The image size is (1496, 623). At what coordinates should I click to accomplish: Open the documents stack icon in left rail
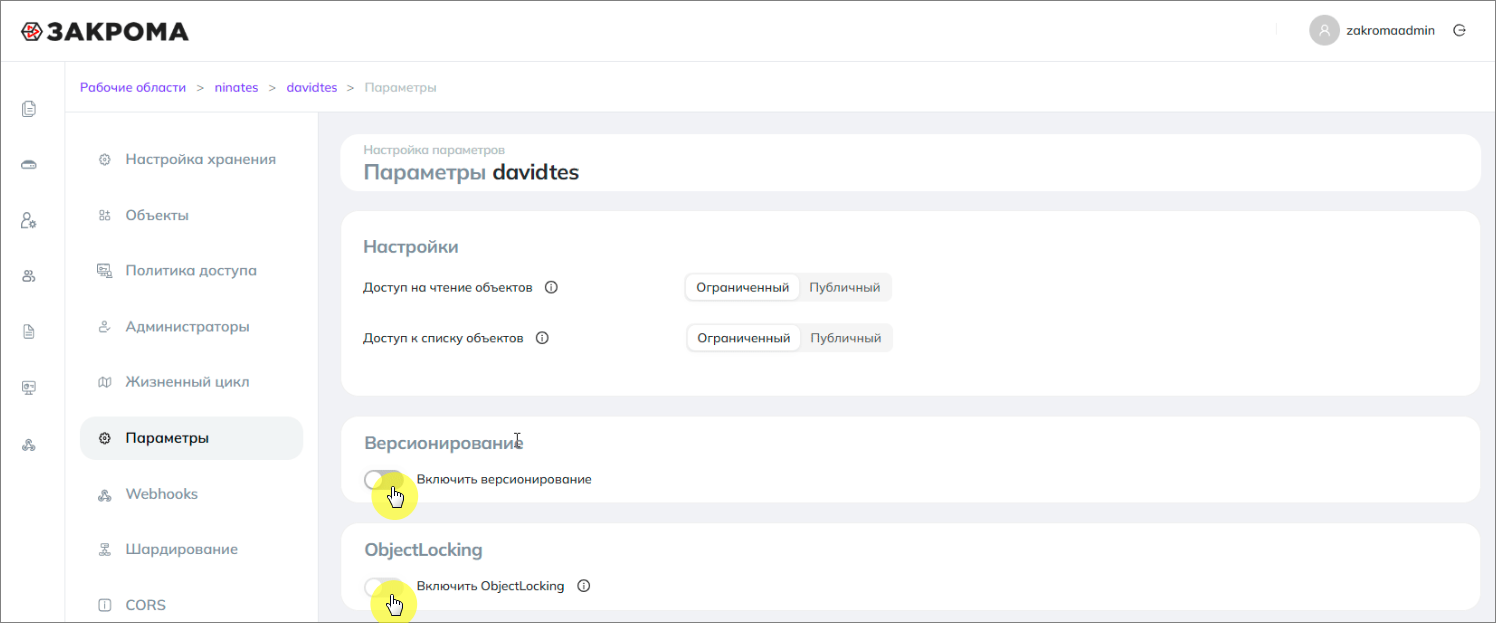pos(29,108)
